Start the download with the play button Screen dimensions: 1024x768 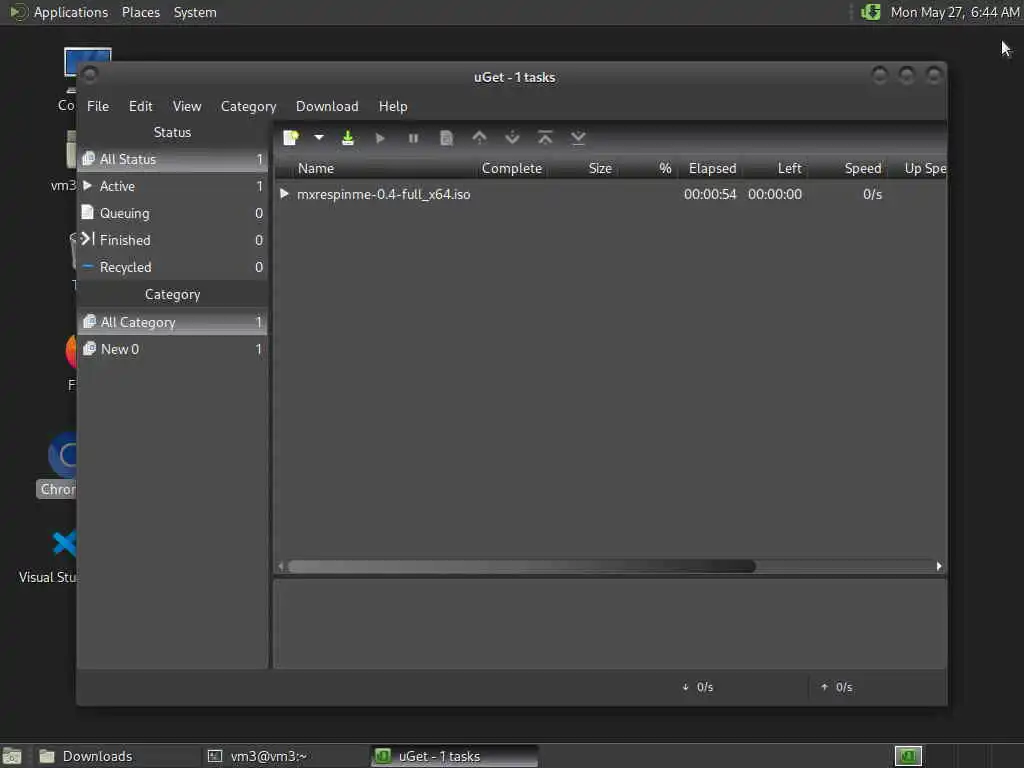[380, 138]
